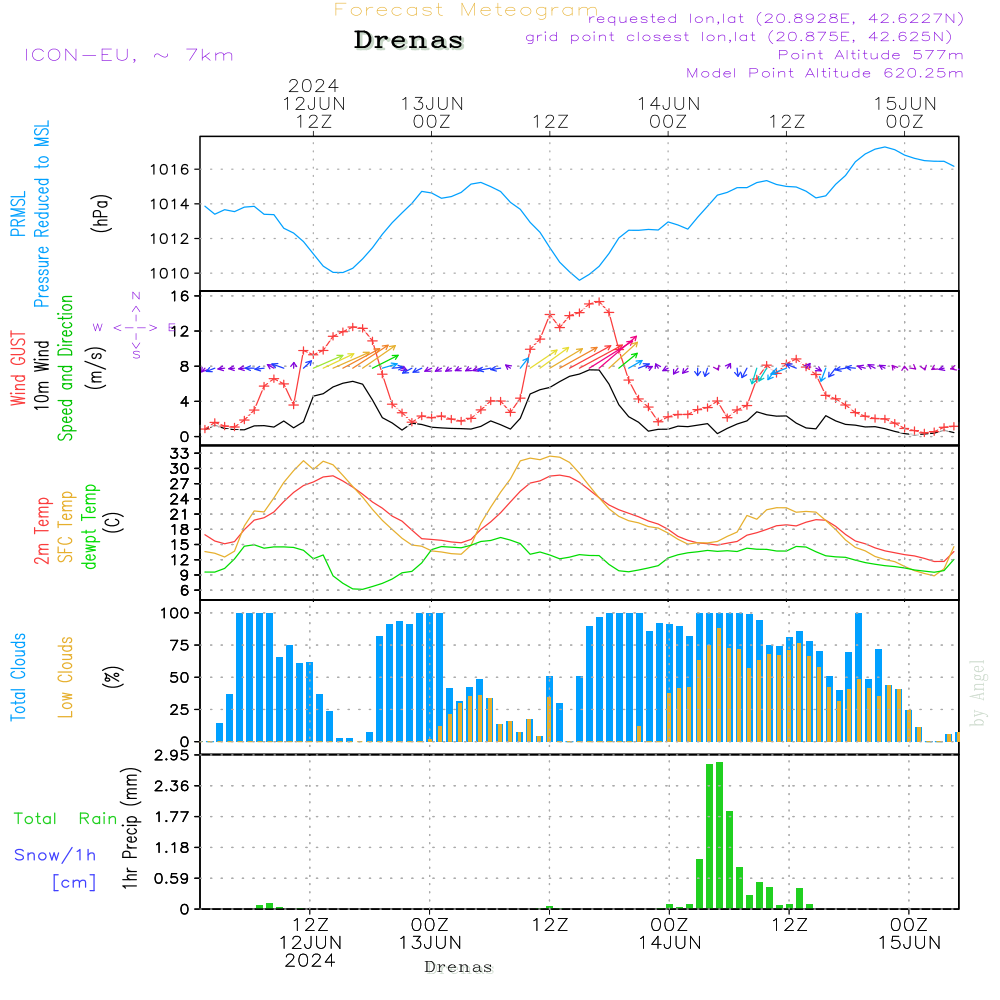
Task: Click the '12Z 12JUN 2024' label below the precipitation chart
Action: [311, 943]
